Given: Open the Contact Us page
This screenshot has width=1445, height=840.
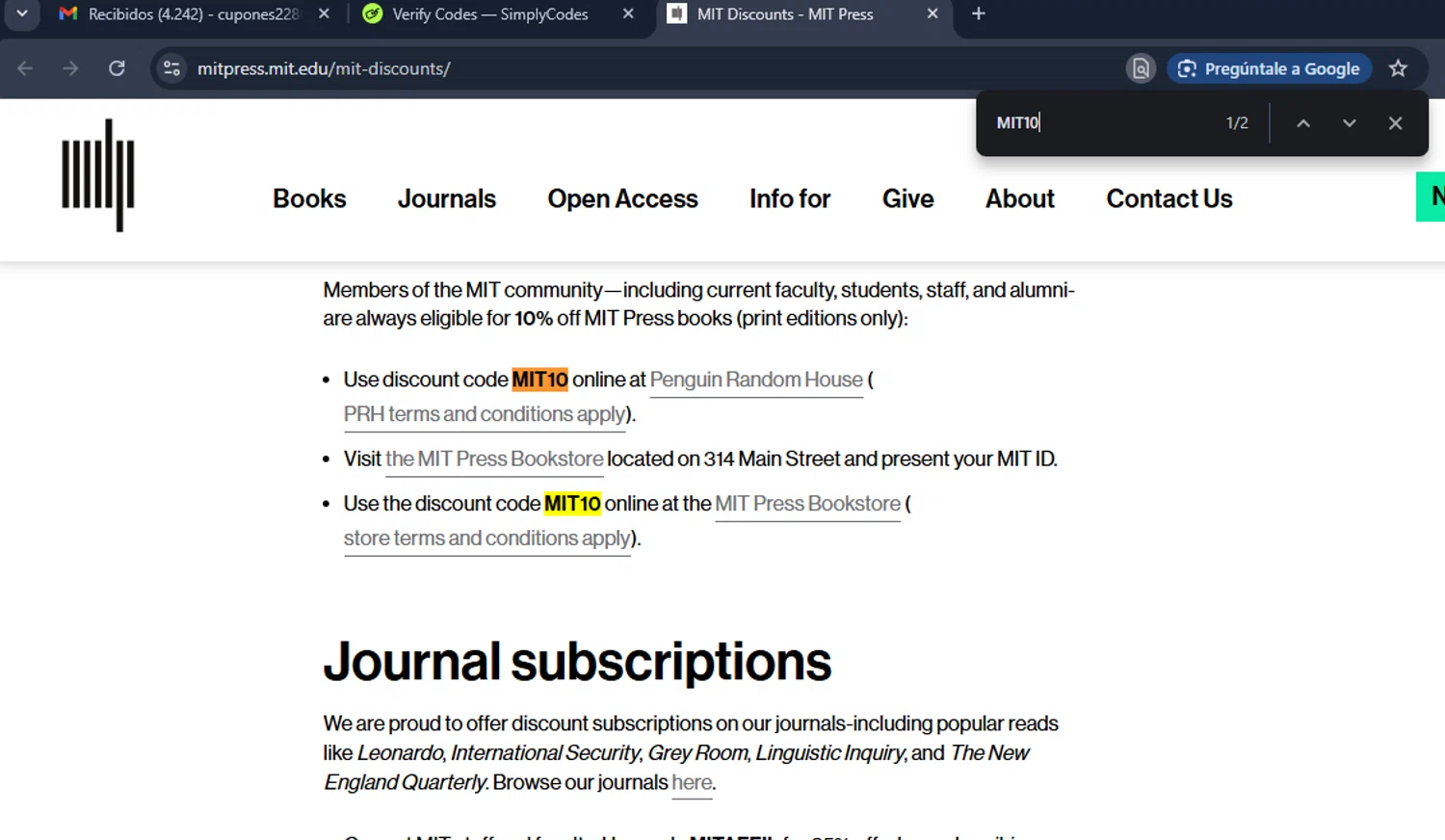Looking at the screenshot, I should (x=1169, y=198).
